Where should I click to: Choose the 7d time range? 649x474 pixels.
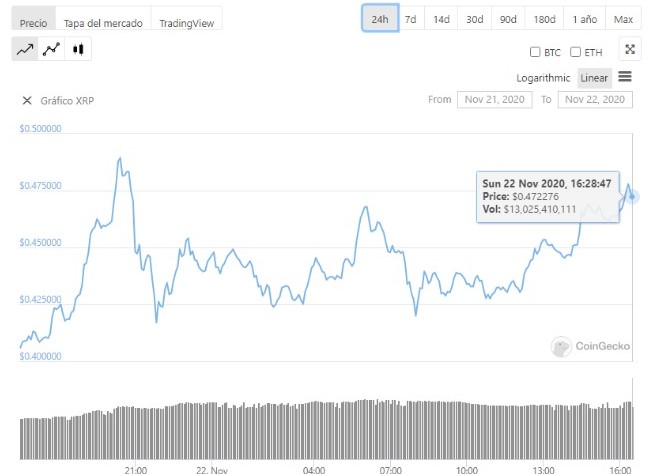point(411,19)
